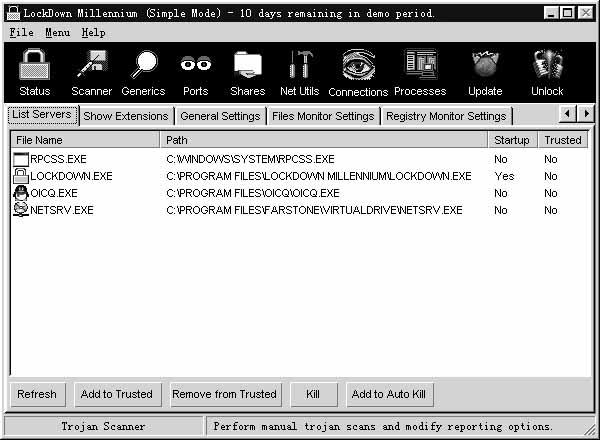Click the Shares folder icon
Screen dimensions: 600x440
click(248, 72)
